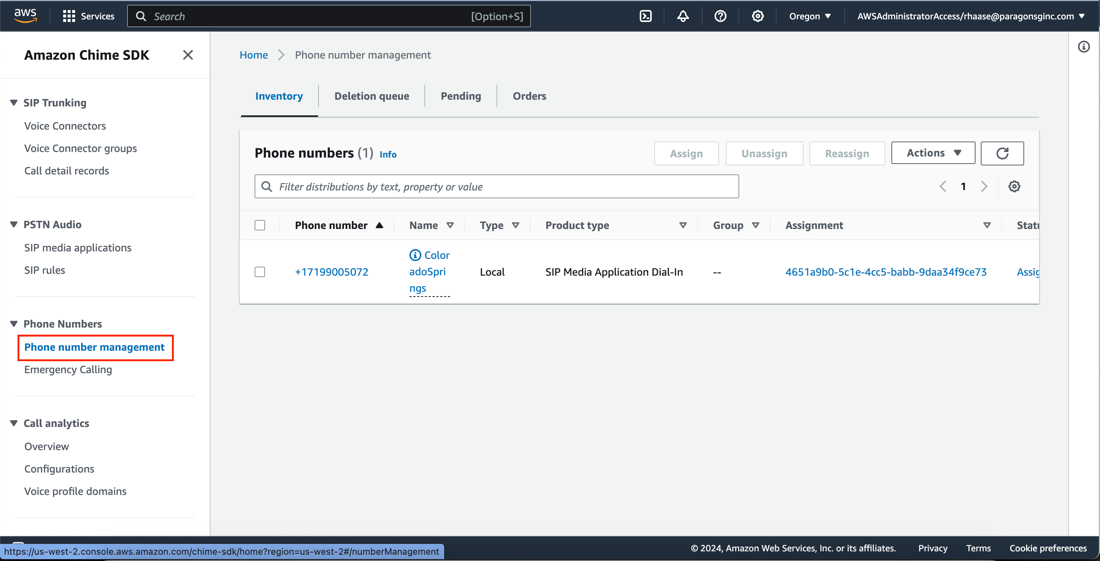
Task: Select all phone numbers checkbox
Action: [260, 225]
